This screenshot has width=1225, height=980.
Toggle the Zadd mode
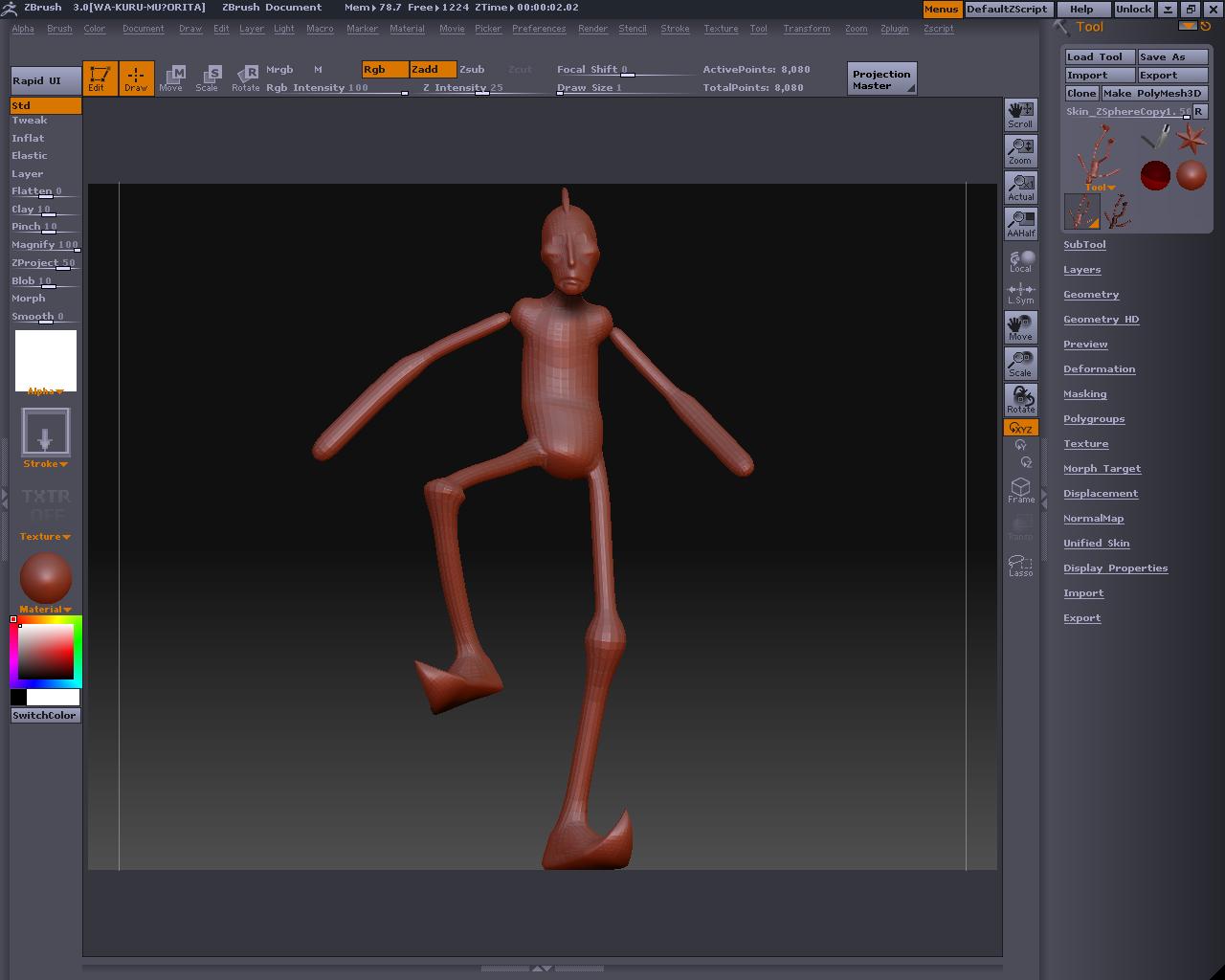[x=433, y=69]
